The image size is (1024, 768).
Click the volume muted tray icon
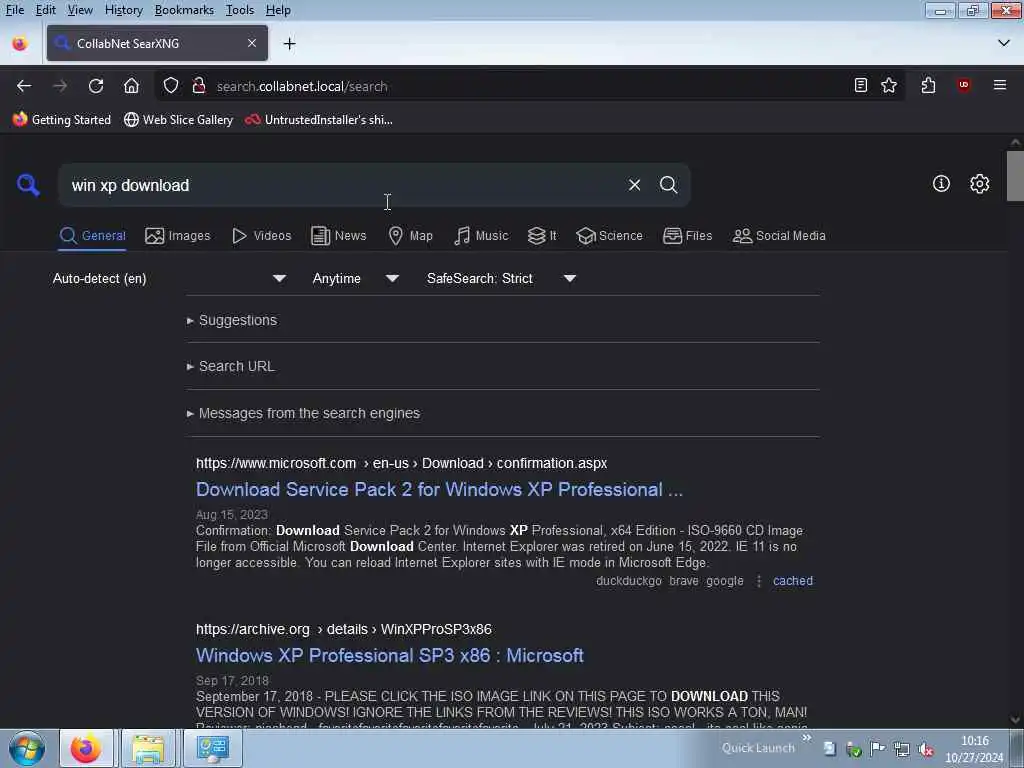(925, 749)
